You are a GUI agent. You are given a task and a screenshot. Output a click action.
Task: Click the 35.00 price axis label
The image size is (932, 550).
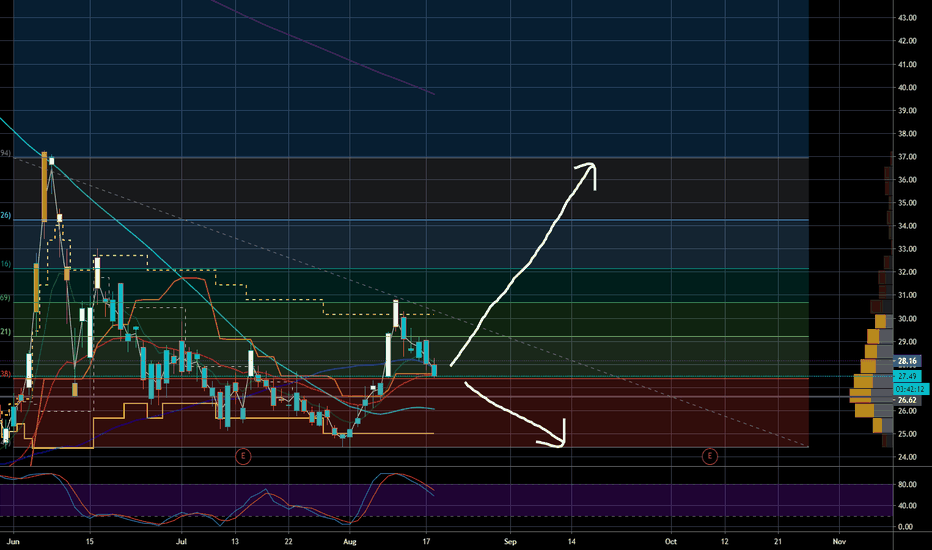(x=907, y=203)
